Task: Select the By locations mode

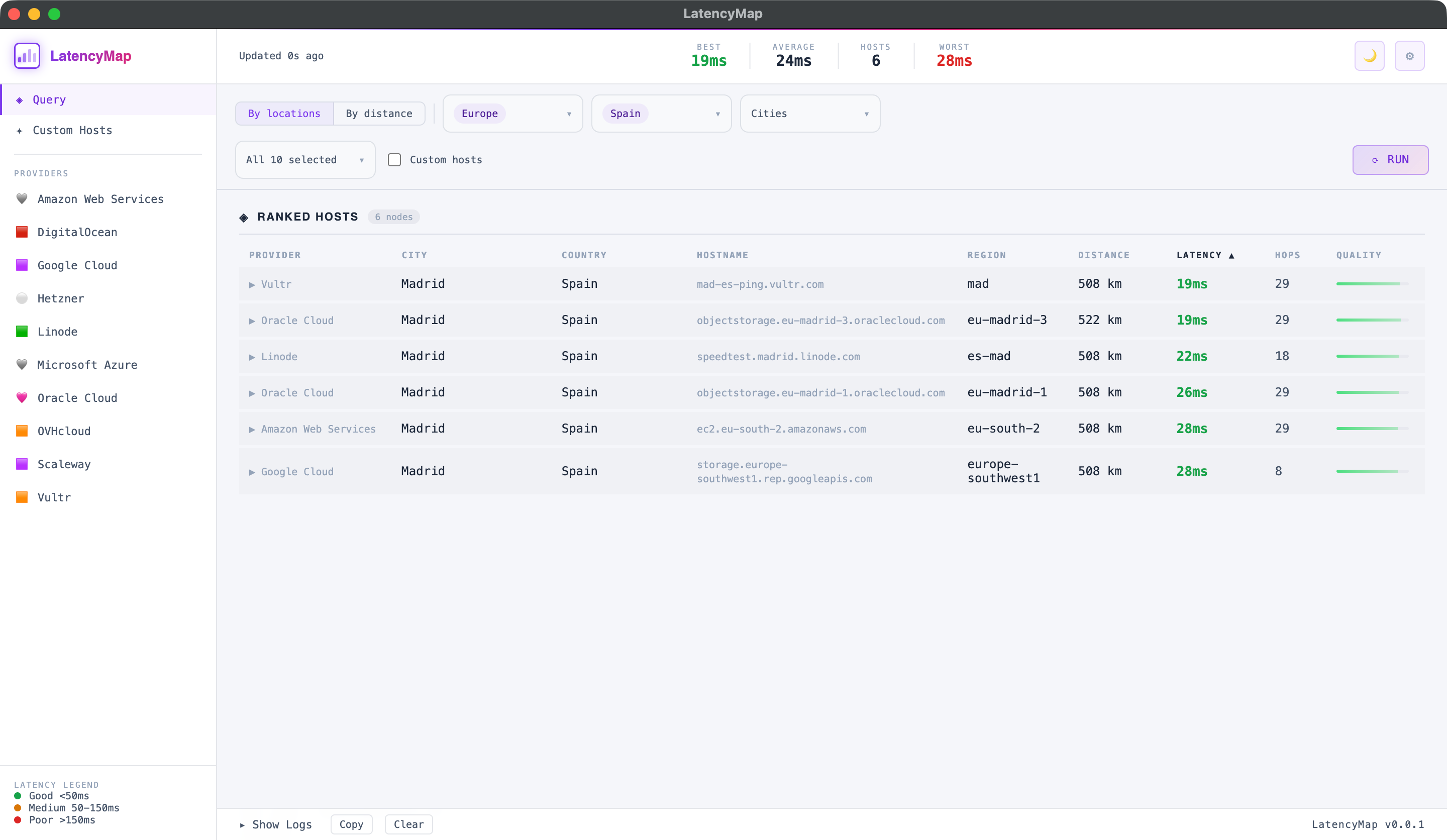Action: 284,114
